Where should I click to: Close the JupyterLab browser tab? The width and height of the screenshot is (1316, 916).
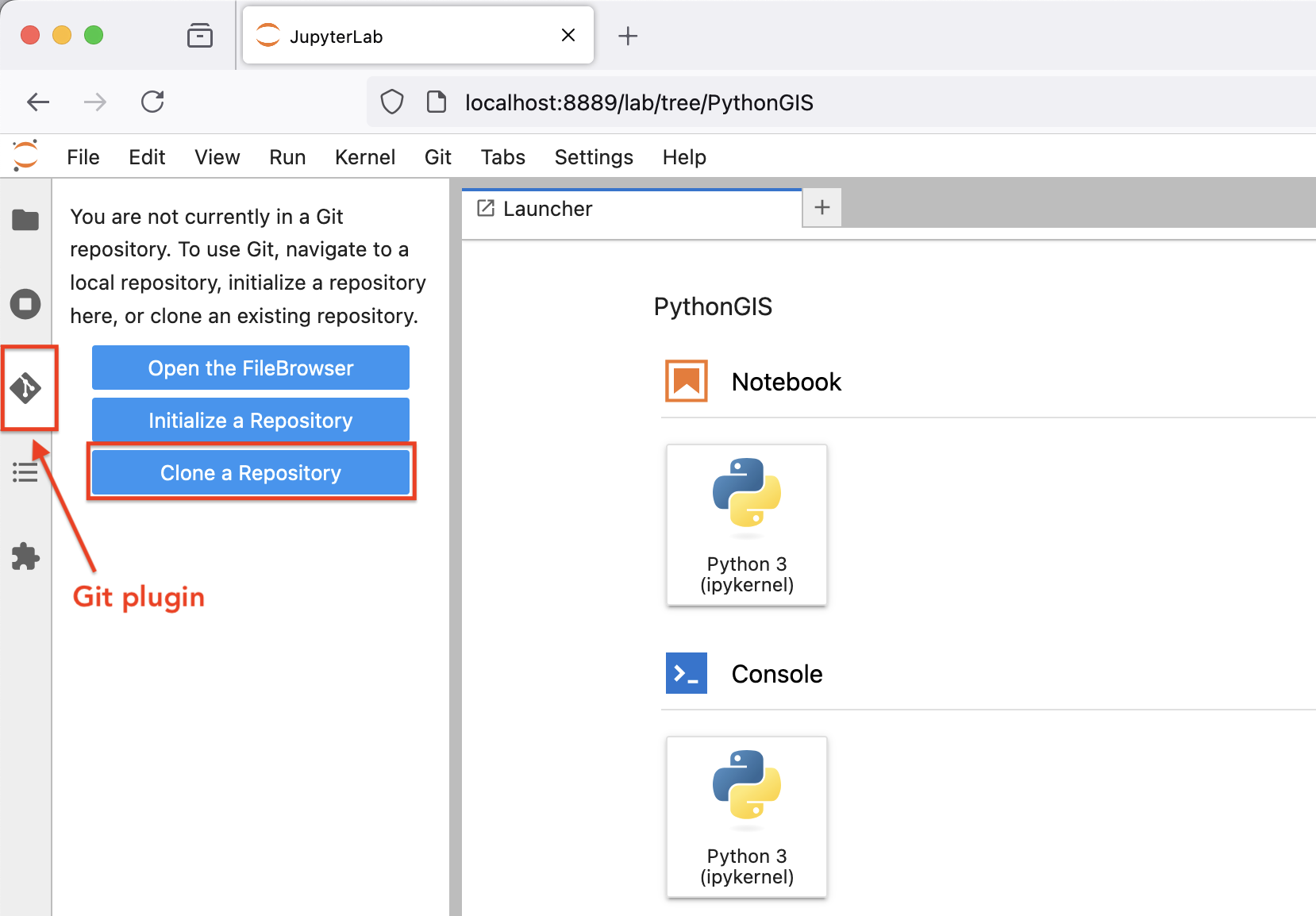click(568, 35)
